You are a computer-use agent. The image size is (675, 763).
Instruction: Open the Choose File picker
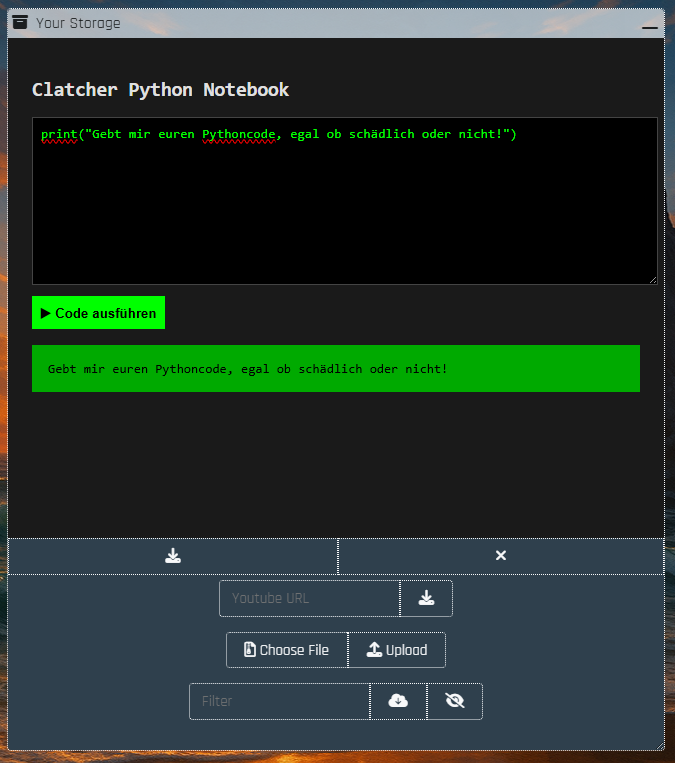pyautogui.click(x=287, y=650)
